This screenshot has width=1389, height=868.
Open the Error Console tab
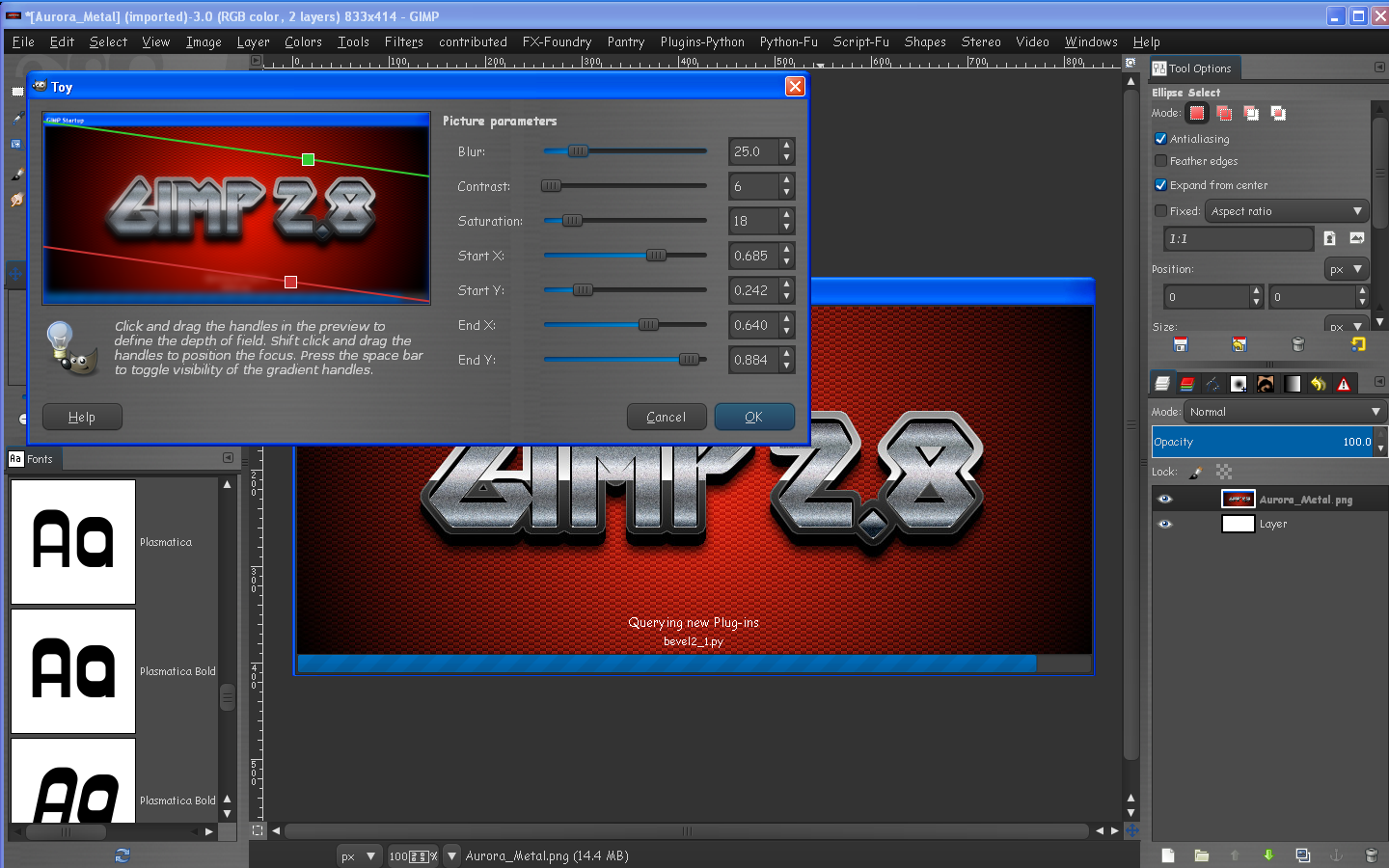coord(1344,384)
